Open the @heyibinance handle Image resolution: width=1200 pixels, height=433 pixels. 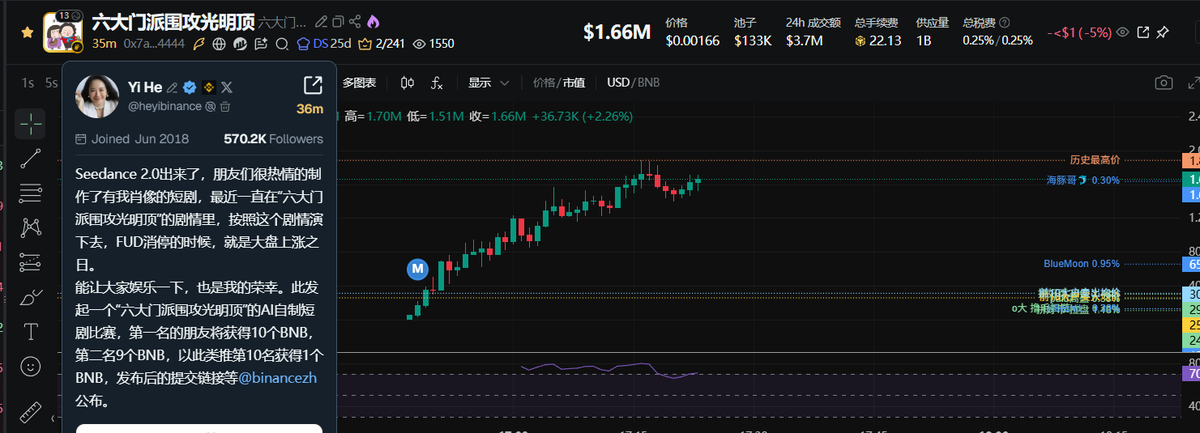coord(164,106)
